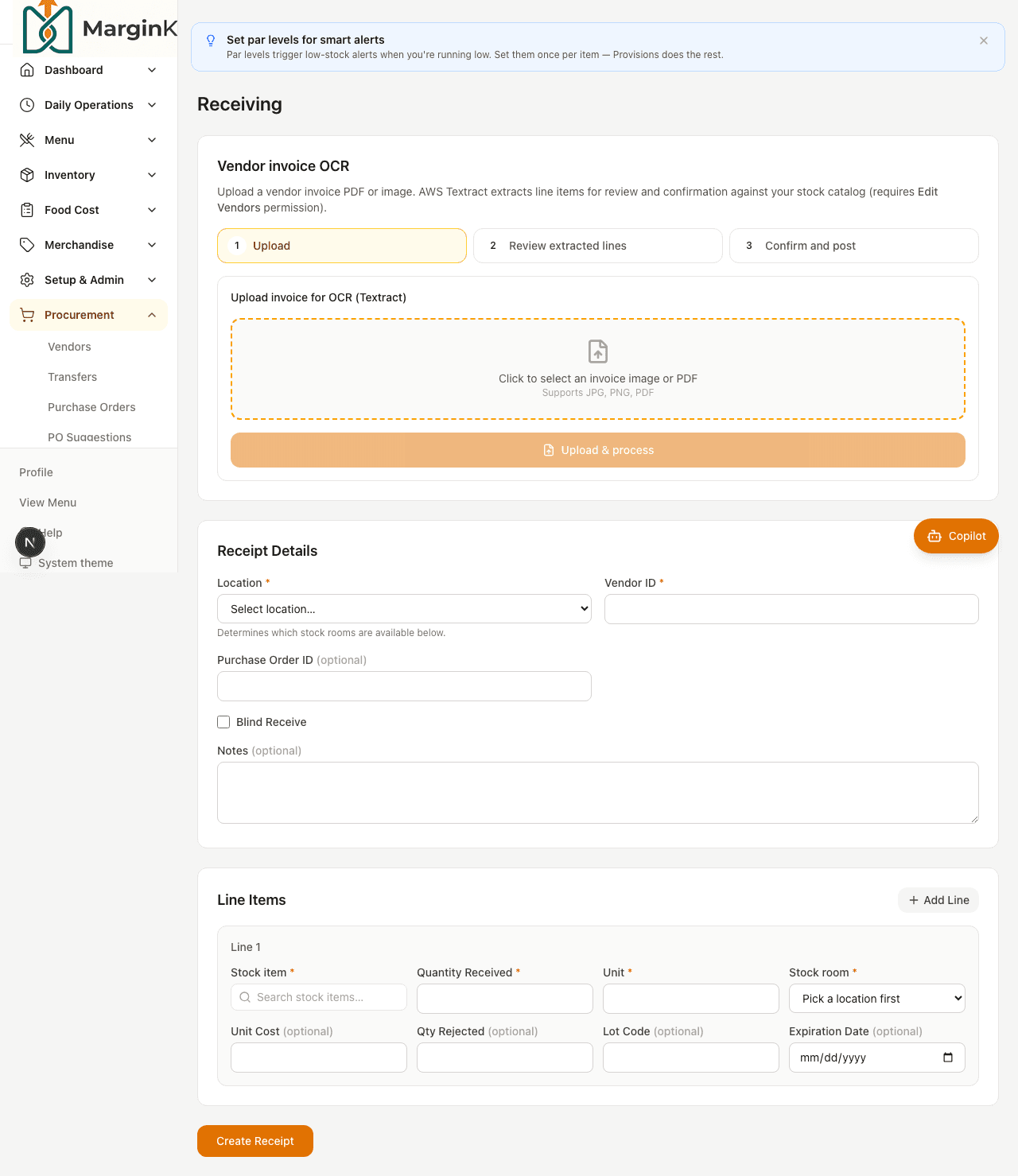
Task: Expand the Inventory section chevron
Action: coord(152,175)
